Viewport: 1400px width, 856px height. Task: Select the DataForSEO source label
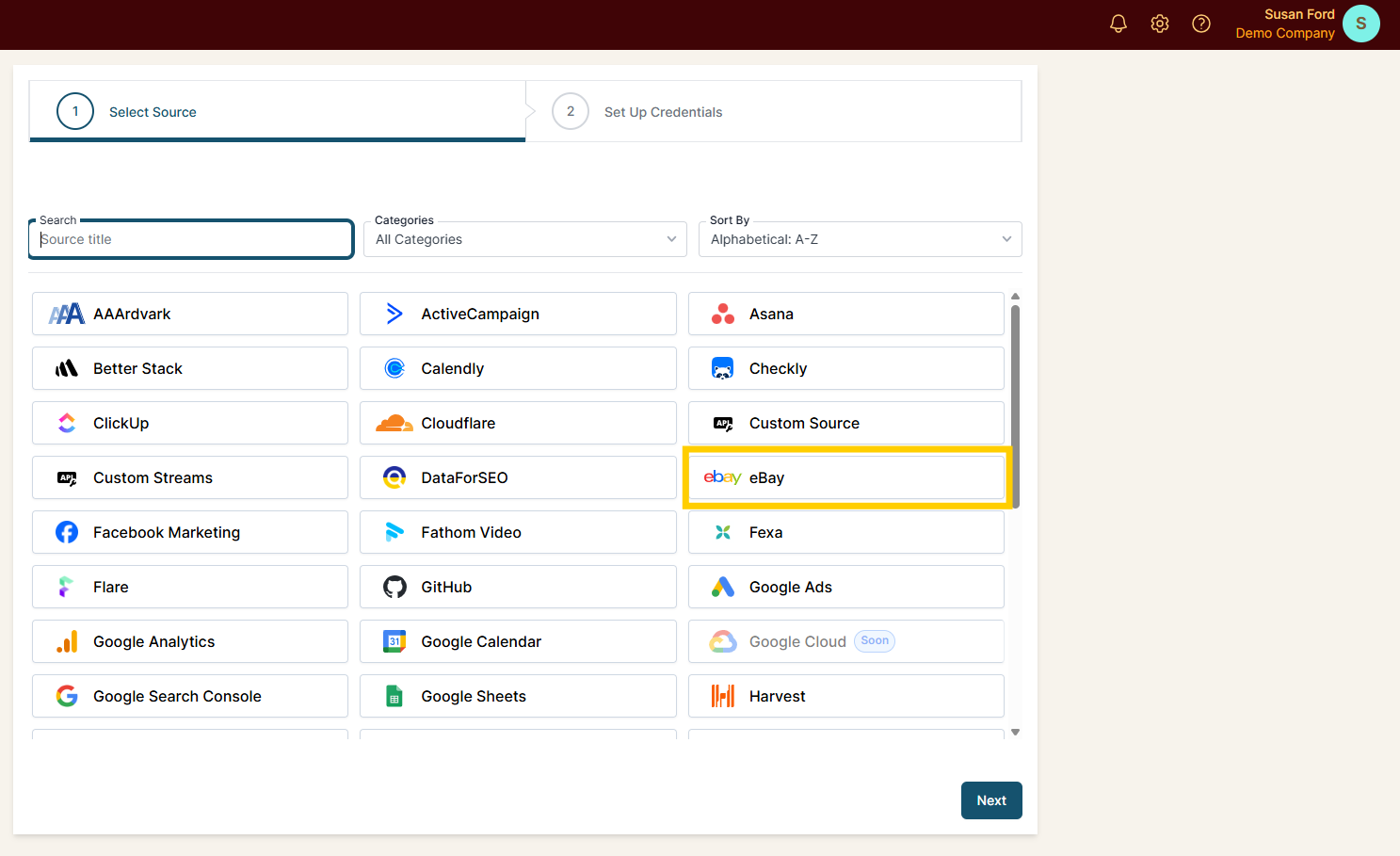click(464, 477)
